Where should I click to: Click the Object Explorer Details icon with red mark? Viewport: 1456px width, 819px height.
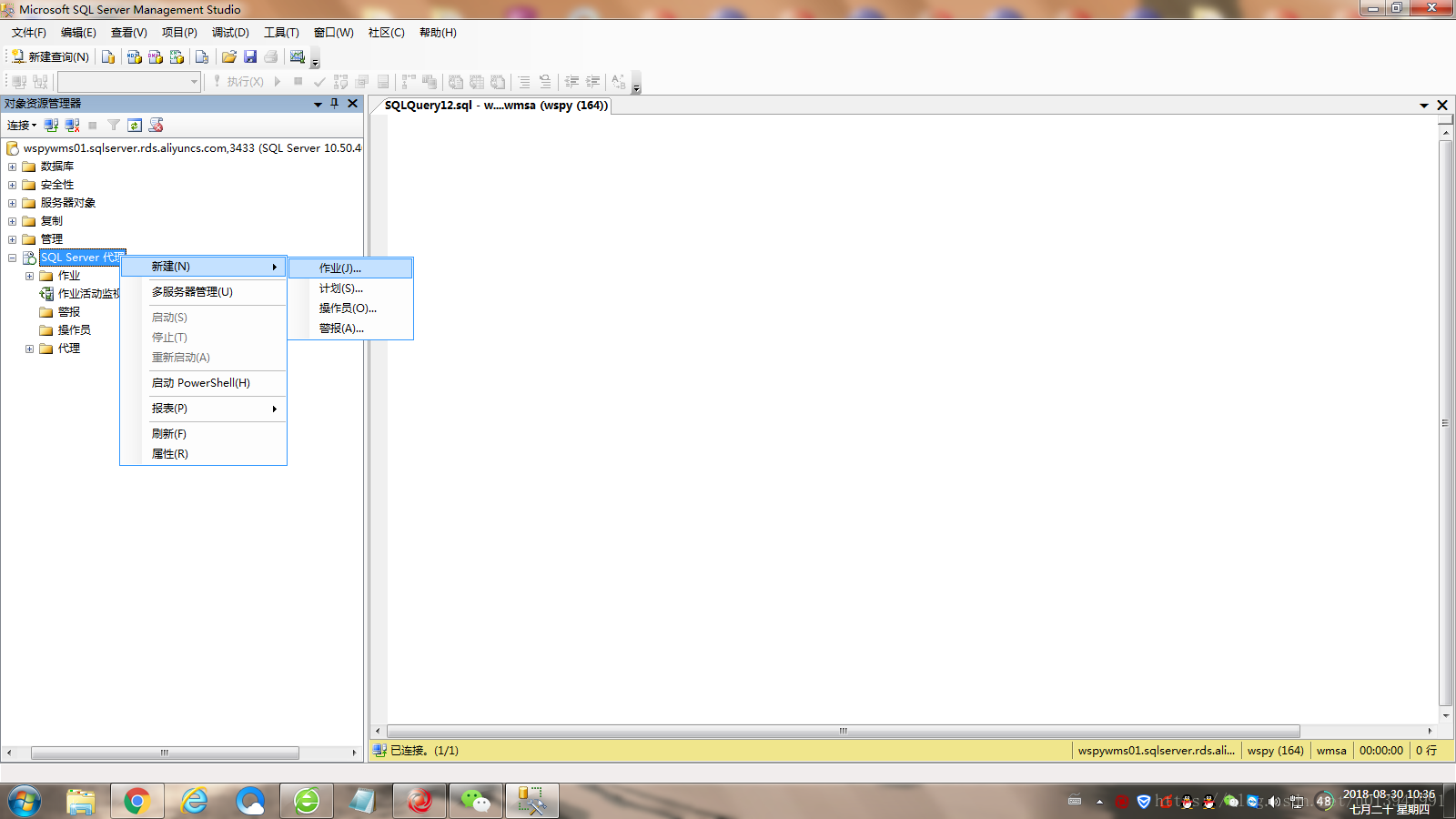pos(157,126)
